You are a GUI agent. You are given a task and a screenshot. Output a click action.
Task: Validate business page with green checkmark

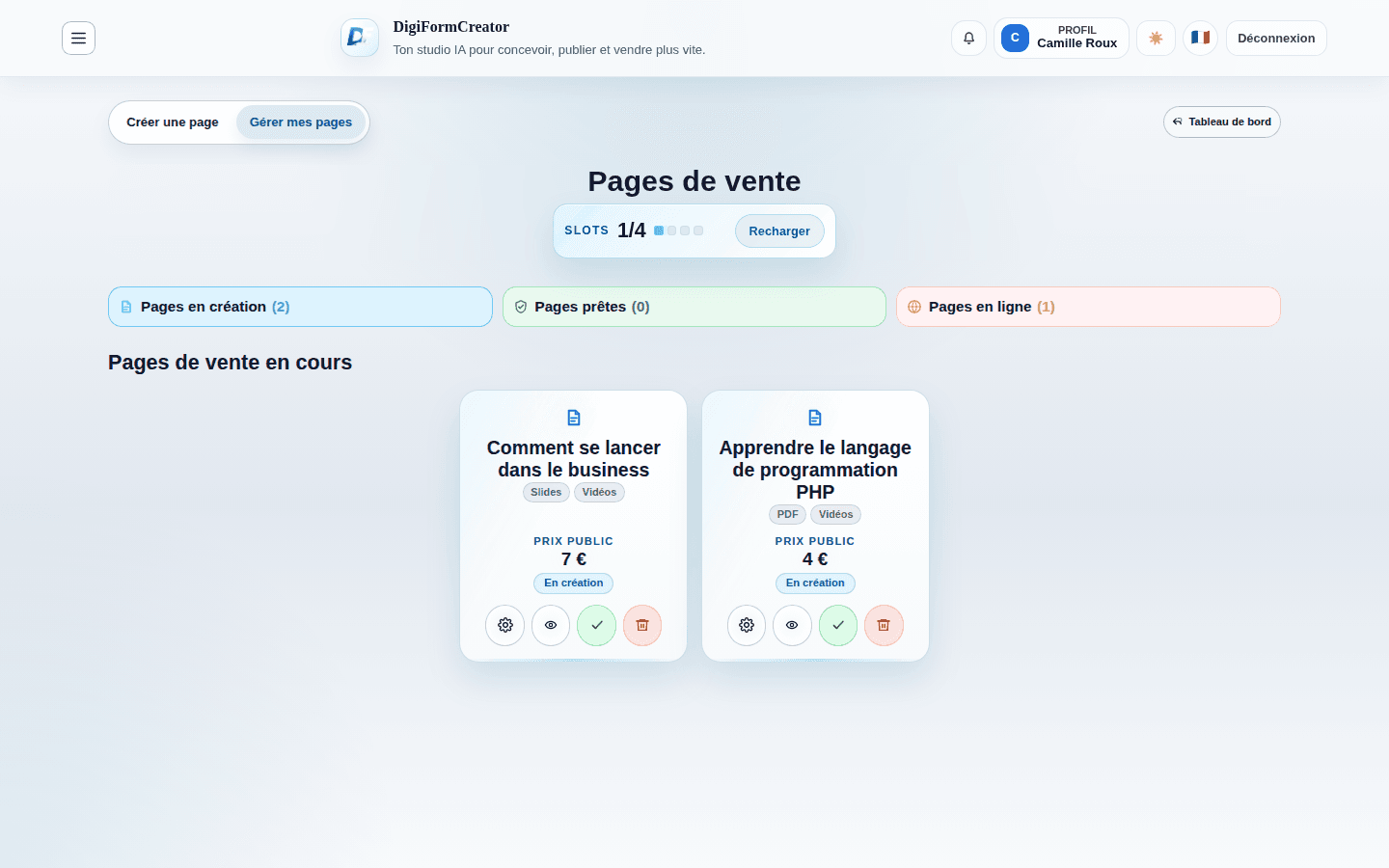[x=597, y=625]
